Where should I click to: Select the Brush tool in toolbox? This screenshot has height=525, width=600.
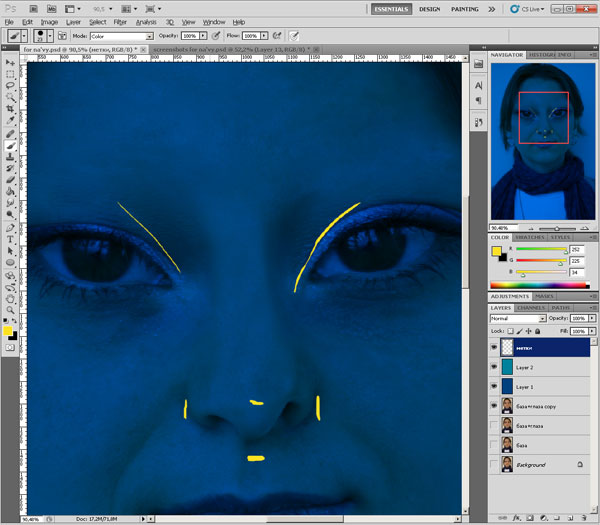coord(10,144)
